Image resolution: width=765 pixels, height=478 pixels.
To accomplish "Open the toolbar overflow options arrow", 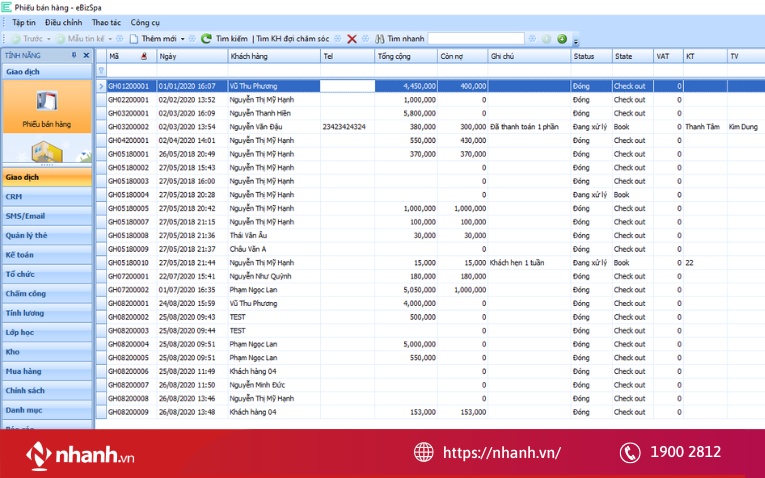I will tap(576, 41).
